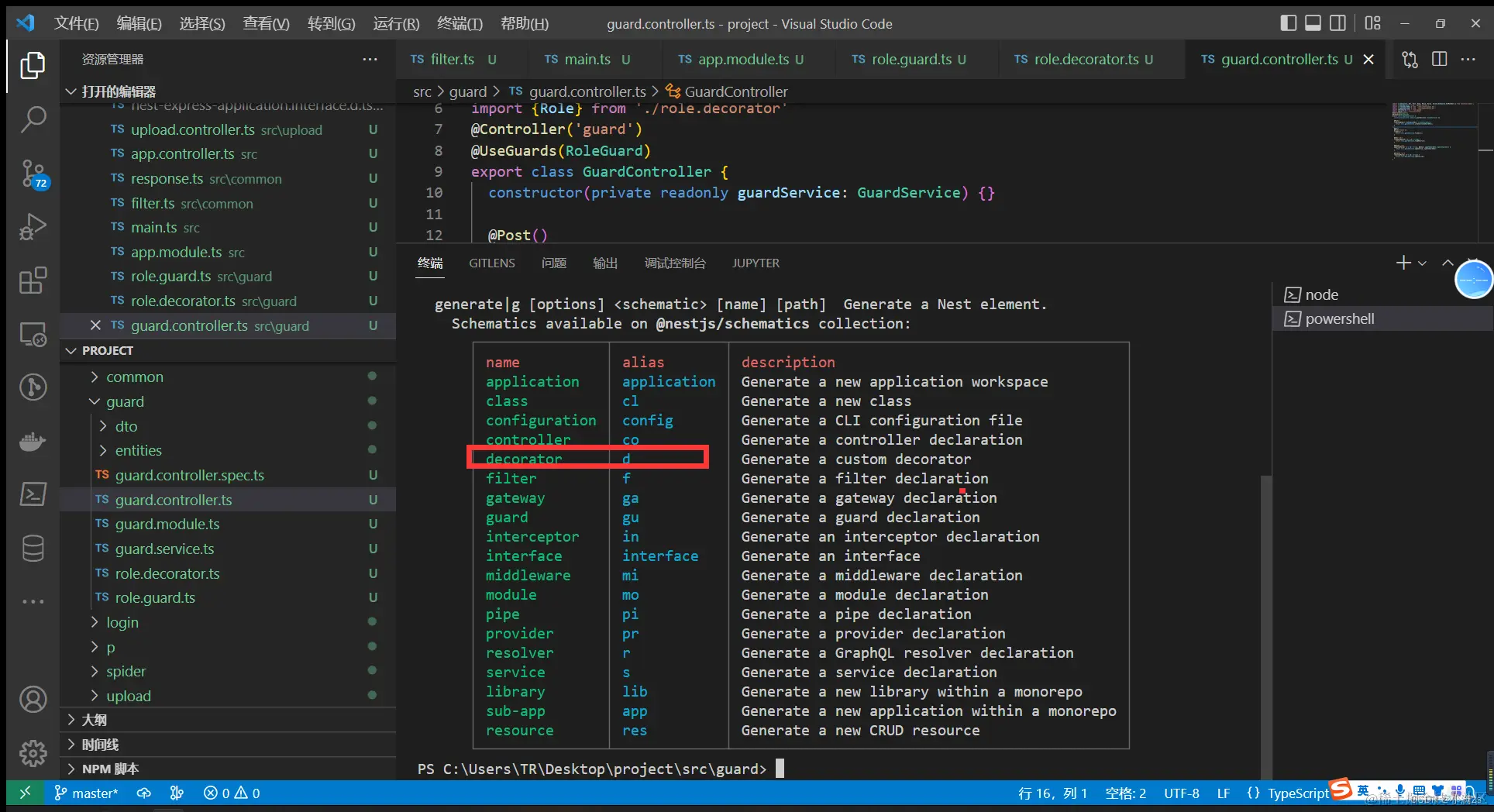Click the 行 16, 列 1 cursor position
This screenshot has height=812, width=1494.
coord(1053,793)
